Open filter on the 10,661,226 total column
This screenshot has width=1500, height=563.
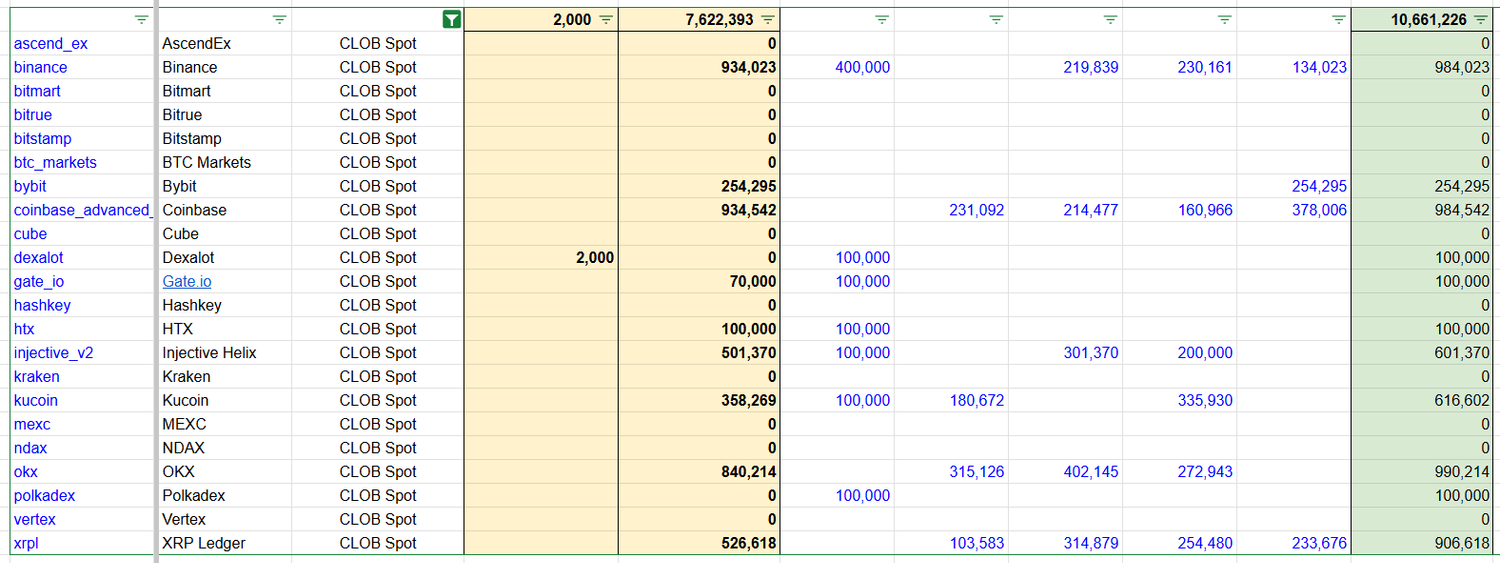pyautogui.click(x=1480, y=19)
